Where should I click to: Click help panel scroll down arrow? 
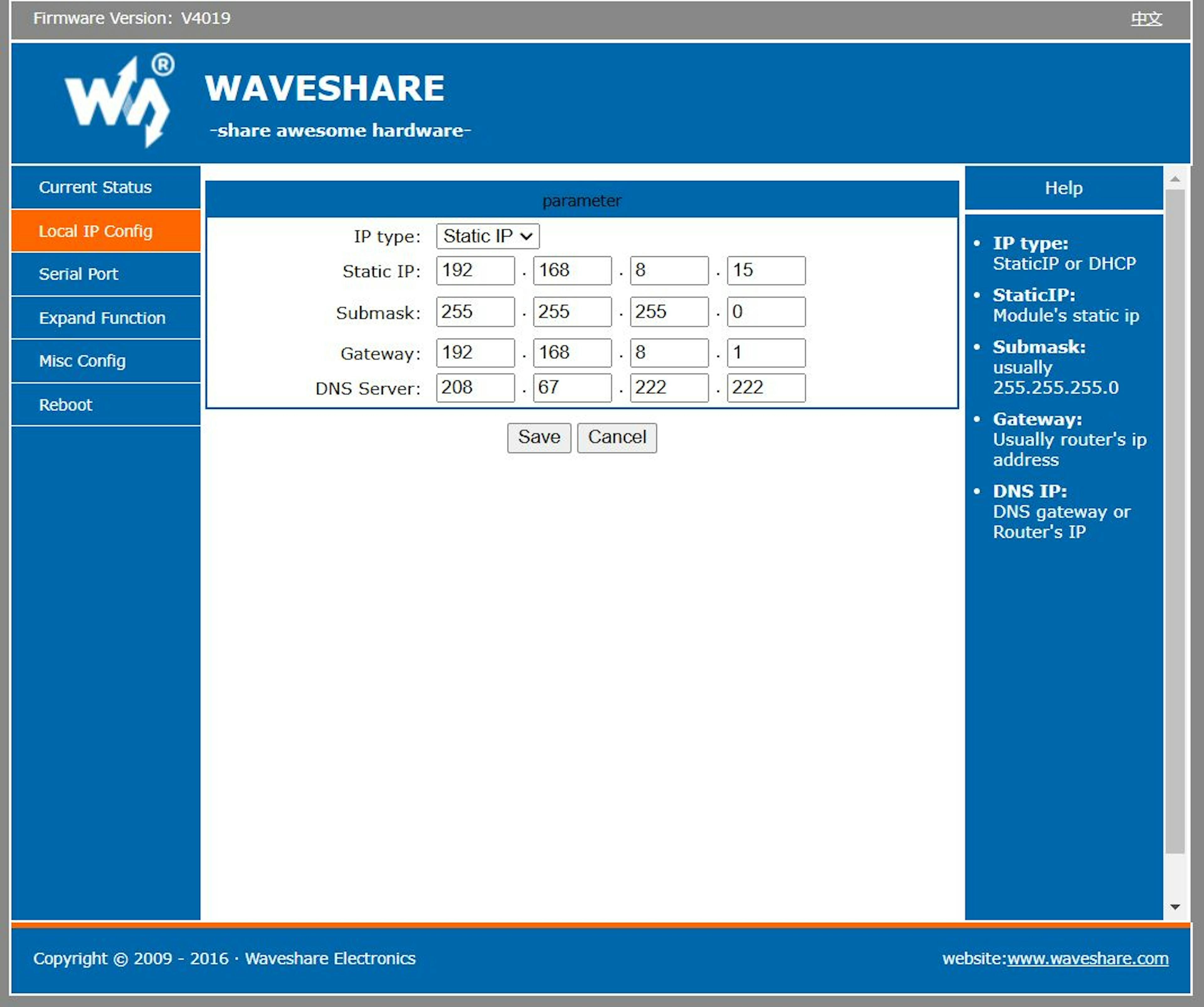tap(1175, 907)
